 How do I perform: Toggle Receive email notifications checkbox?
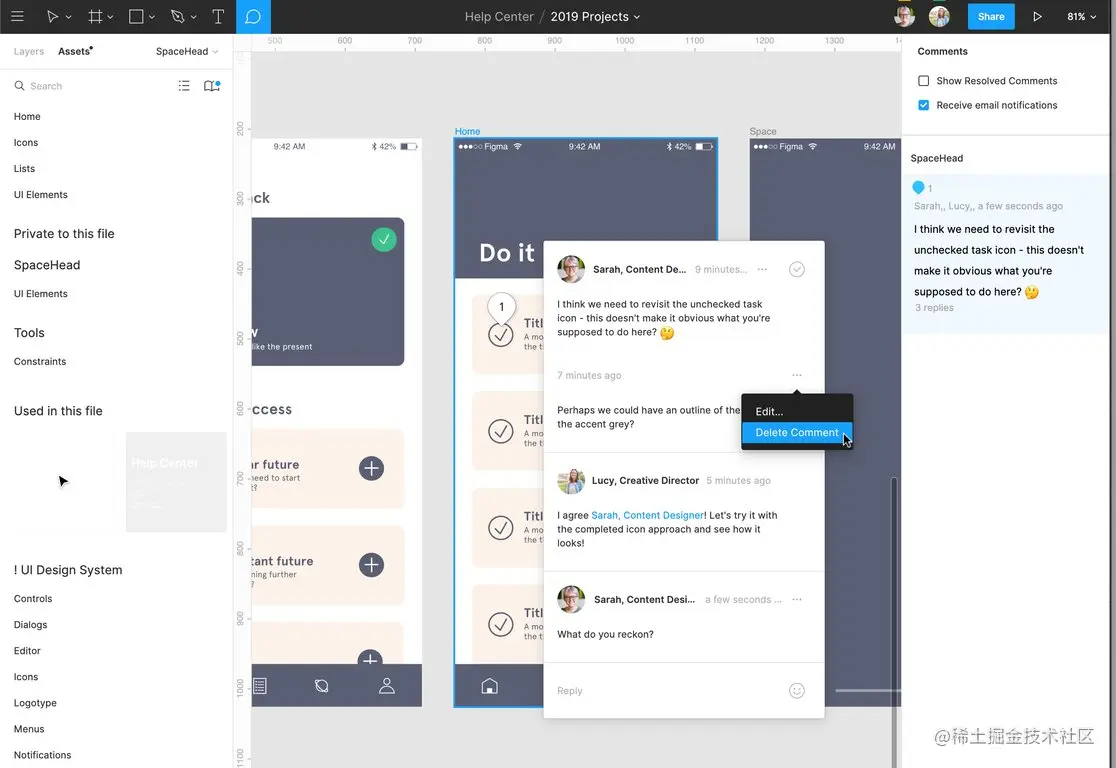(x=923, y=105)
